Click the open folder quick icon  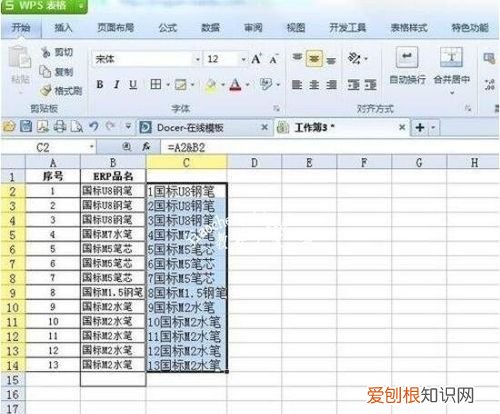[x=9, y=127]
